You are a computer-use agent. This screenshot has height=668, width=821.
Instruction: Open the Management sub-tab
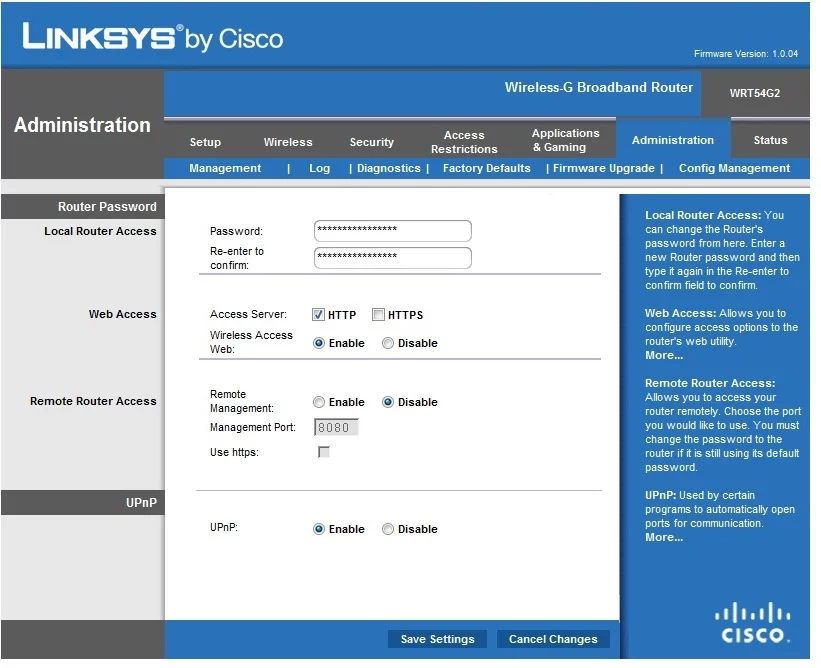point(225,168)
